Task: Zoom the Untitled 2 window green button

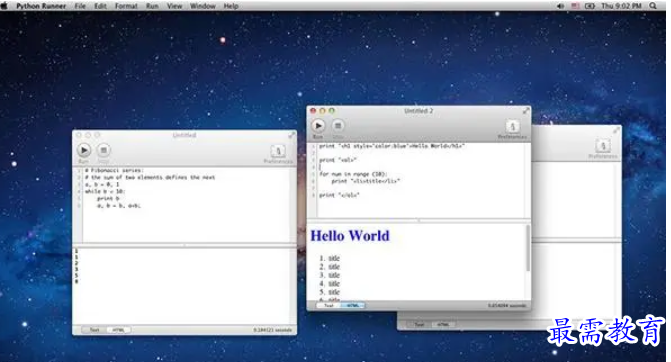Action: point(332,111)
